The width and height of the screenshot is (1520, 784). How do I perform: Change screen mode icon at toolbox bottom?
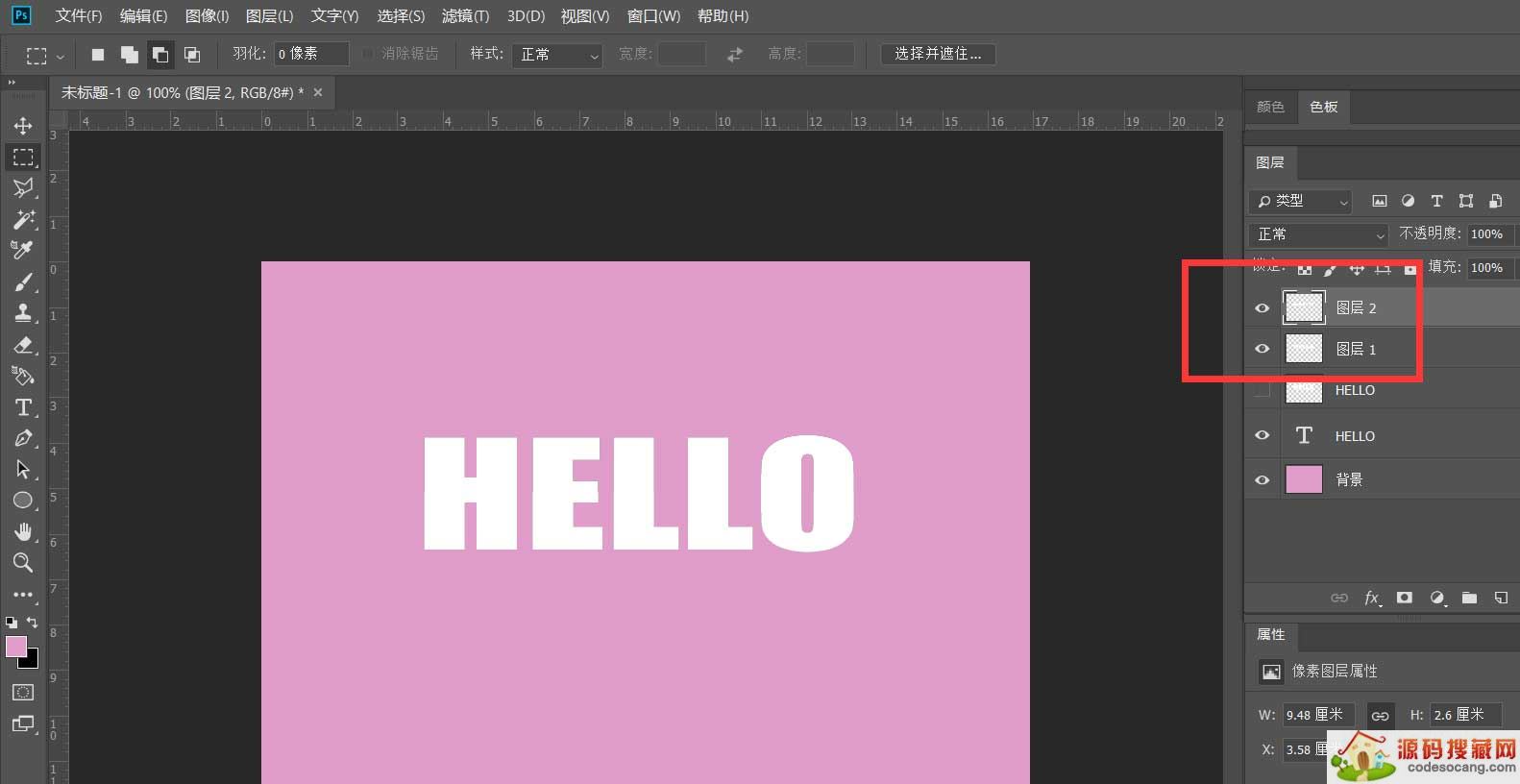tap(23, 723)
